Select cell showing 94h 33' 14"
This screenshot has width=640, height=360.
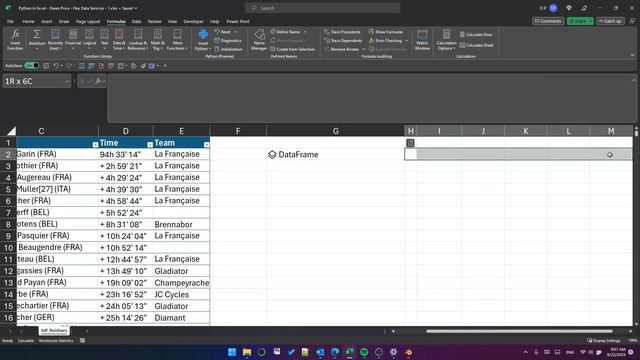tap(126, 154)
